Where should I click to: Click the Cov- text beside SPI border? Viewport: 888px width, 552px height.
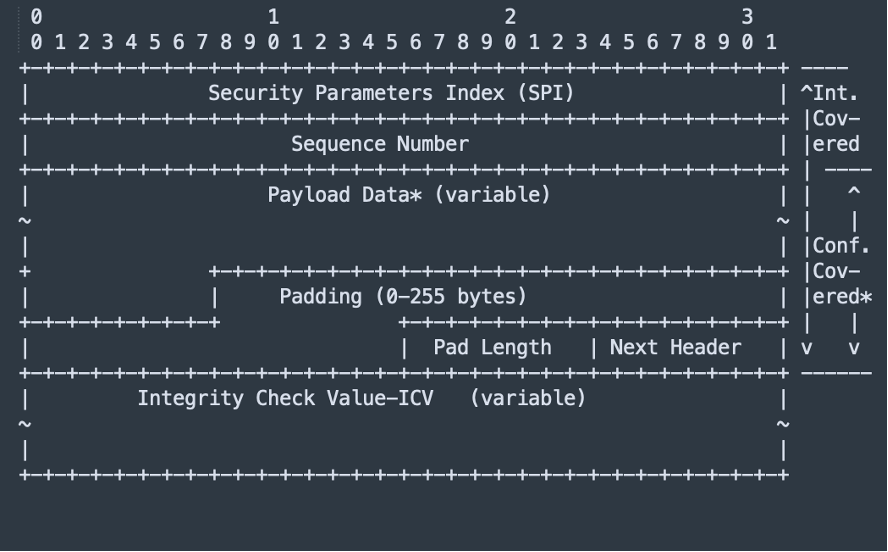[836, 118]
